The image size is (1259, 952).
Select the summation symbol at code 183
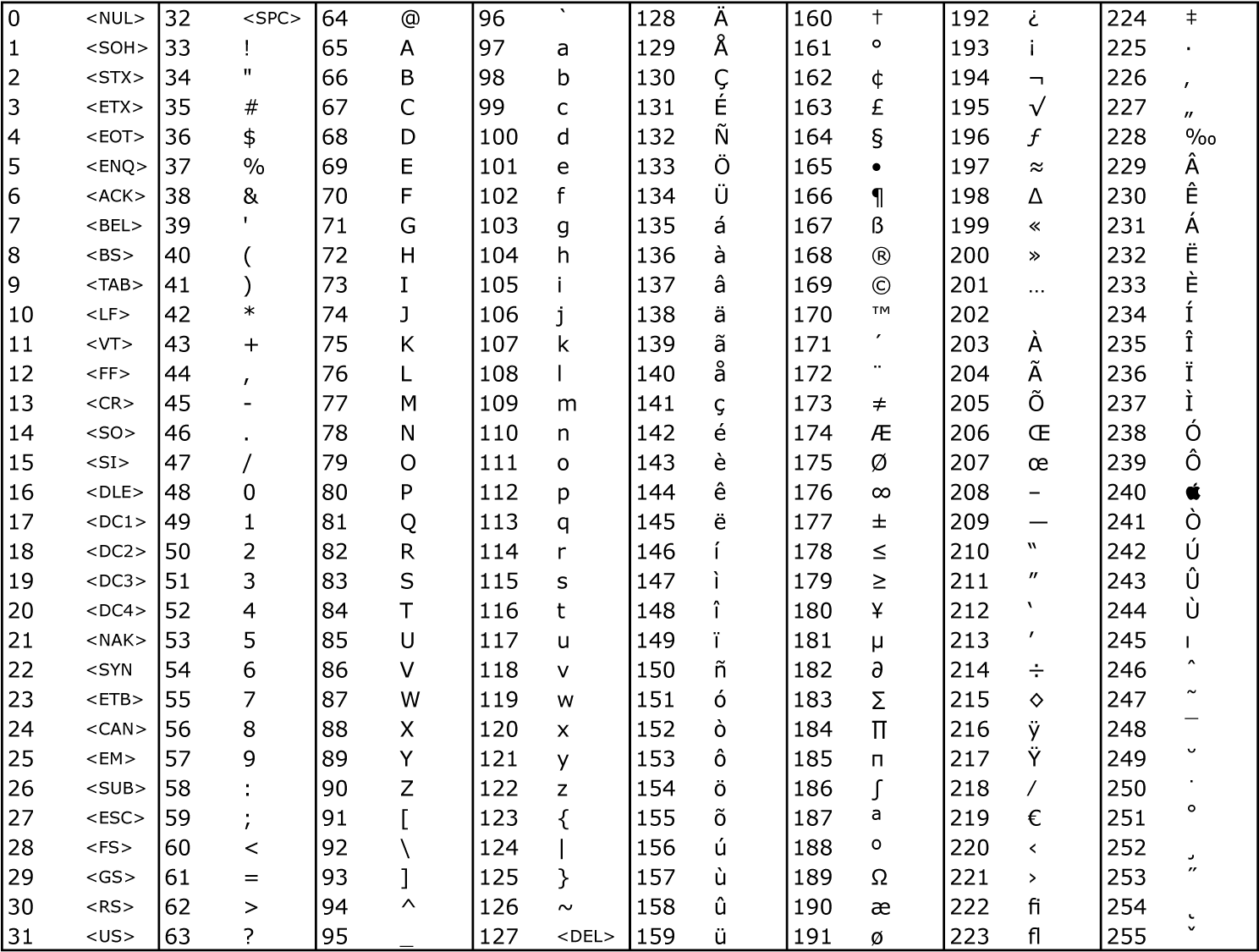[880, 701]
